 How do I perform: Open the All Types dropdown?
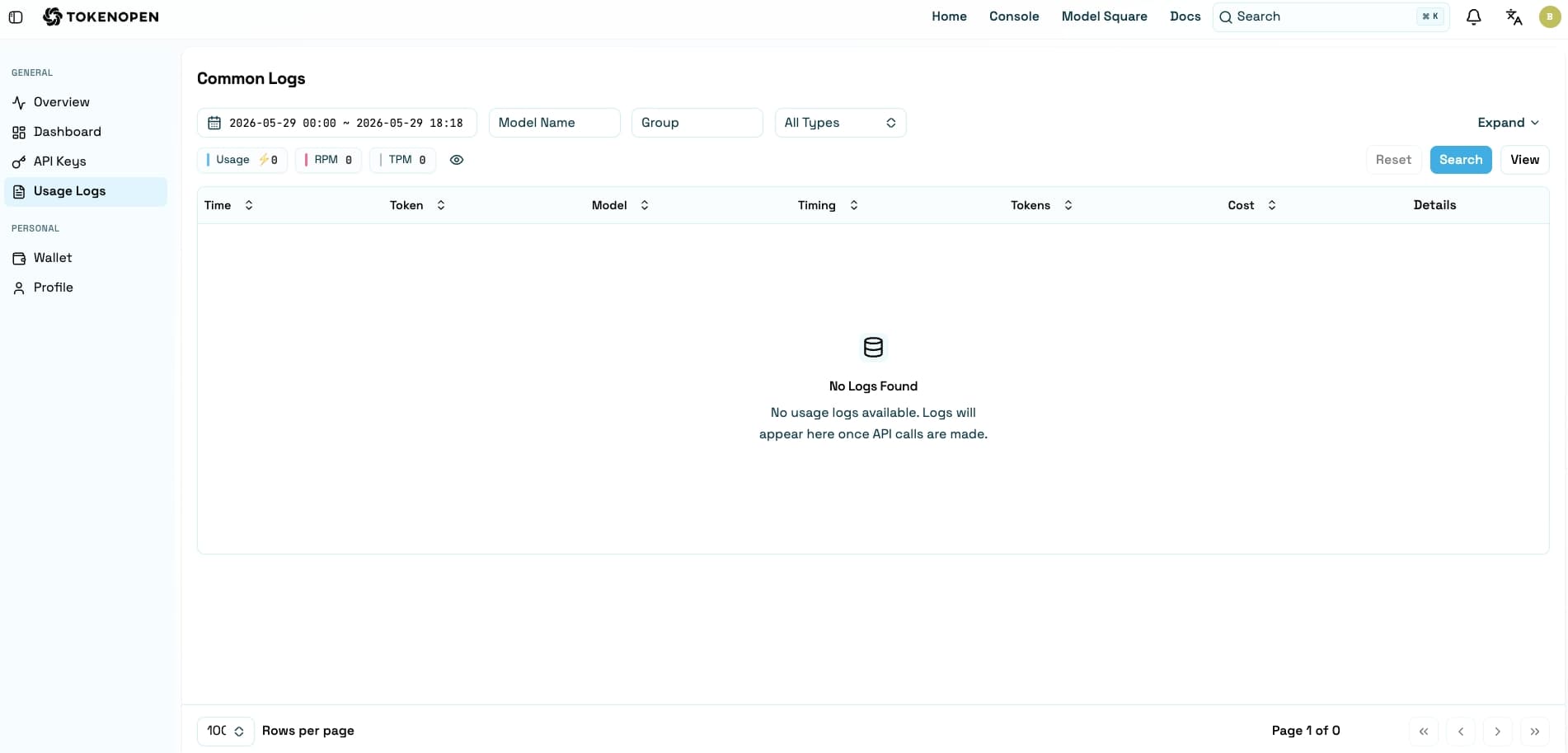pyautogui.click(x=840, y=123)
